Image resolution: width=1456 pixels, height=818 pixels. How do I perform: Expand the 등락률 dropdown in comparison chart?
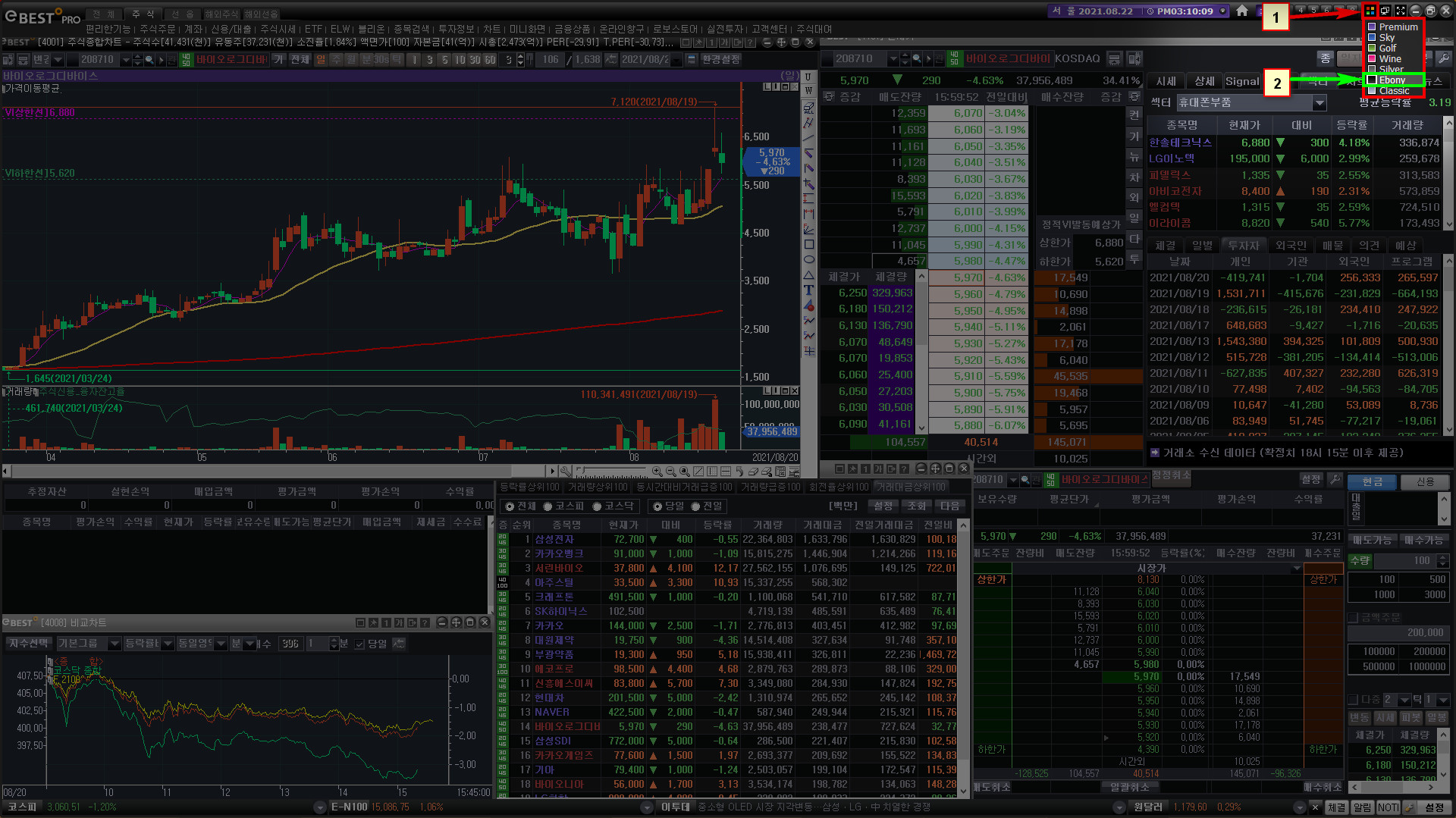tap(168, 644)
